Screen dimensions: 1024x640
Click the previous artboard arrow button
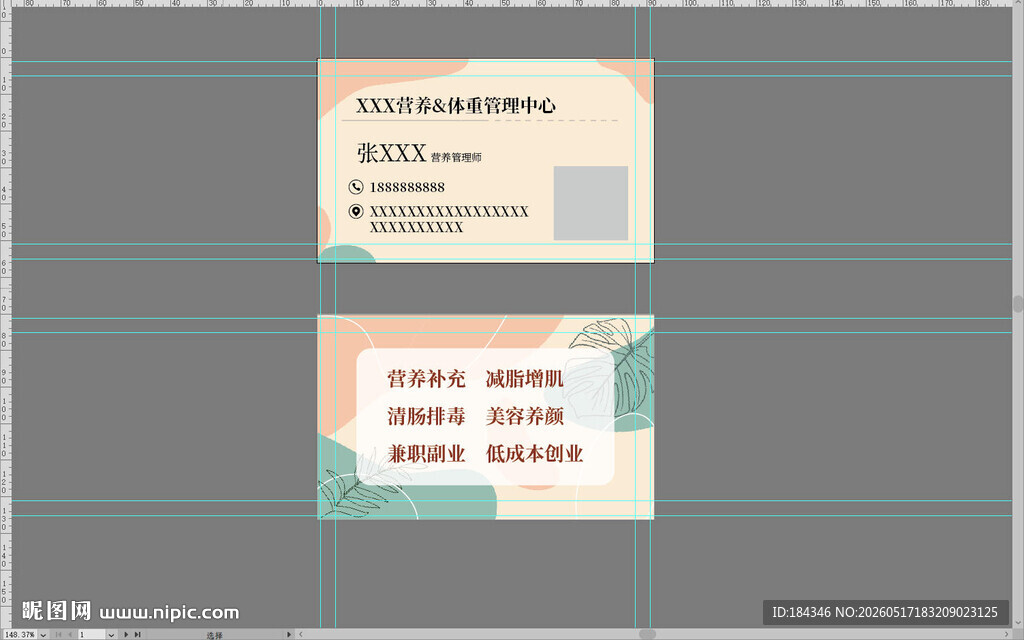coord(70,634)
